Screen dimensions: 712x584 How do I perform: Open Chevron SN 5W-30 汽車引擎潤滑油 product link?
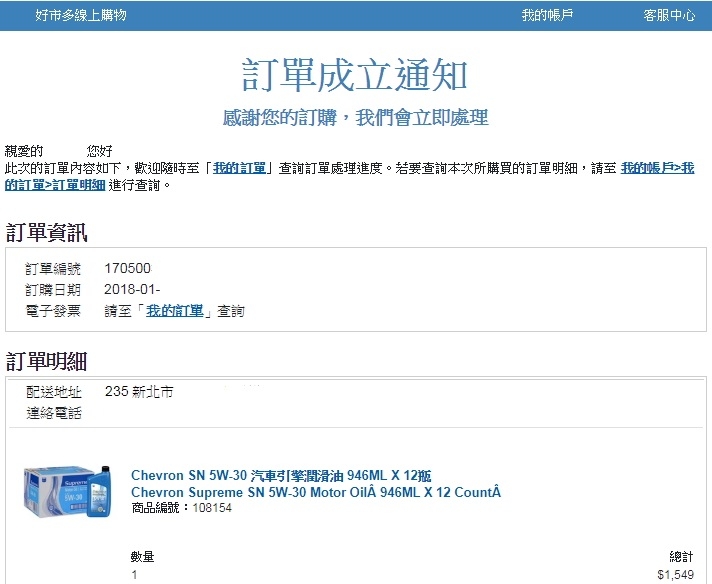click(281, 475)
